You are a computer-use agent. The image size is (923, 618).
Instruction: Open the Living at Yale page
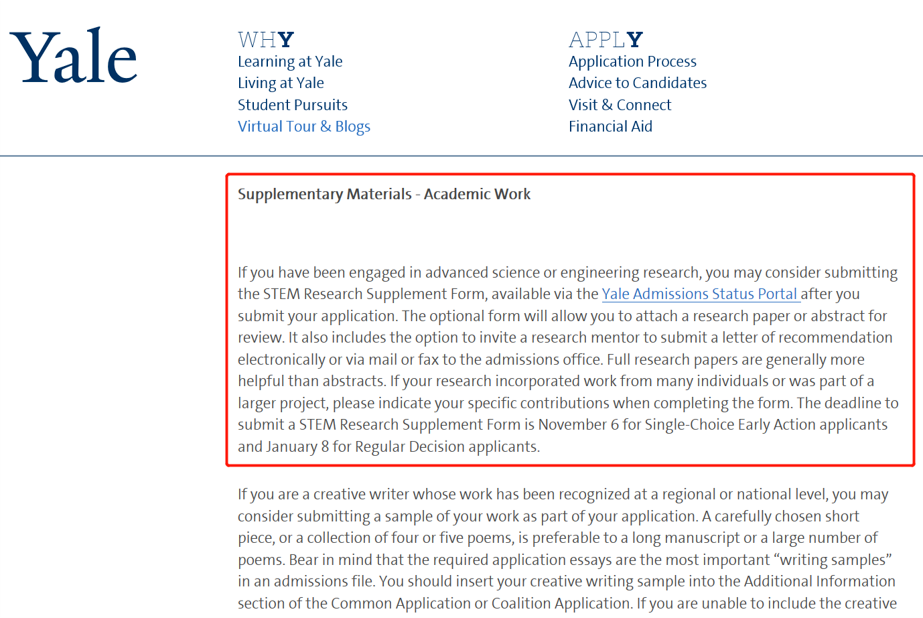(281, 83)
